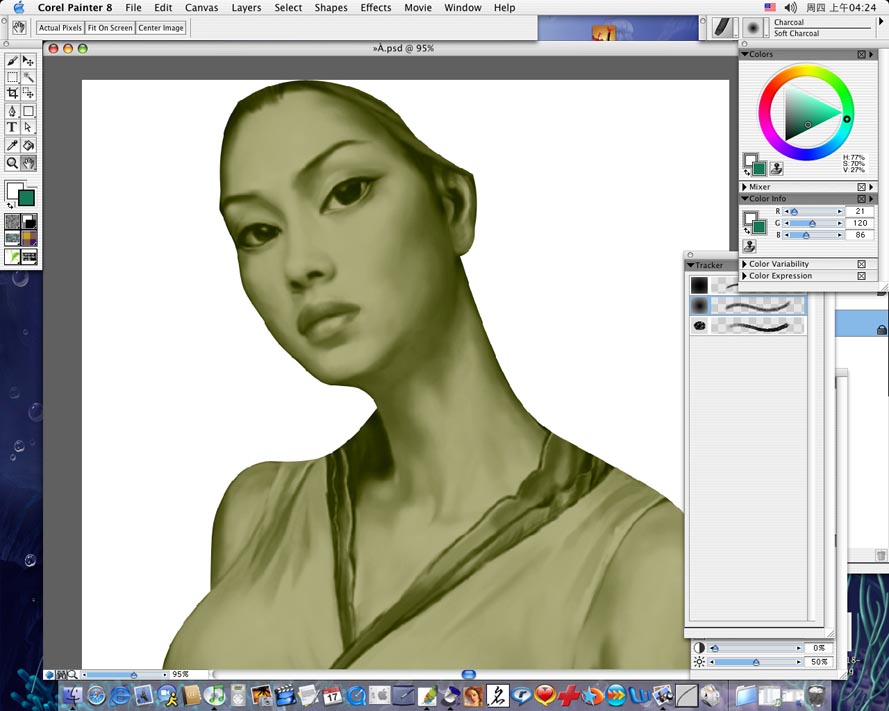Open the brush selector bar flyout arrow
Image resolution: width=889 pixels, height=711 pixels.
882,22
